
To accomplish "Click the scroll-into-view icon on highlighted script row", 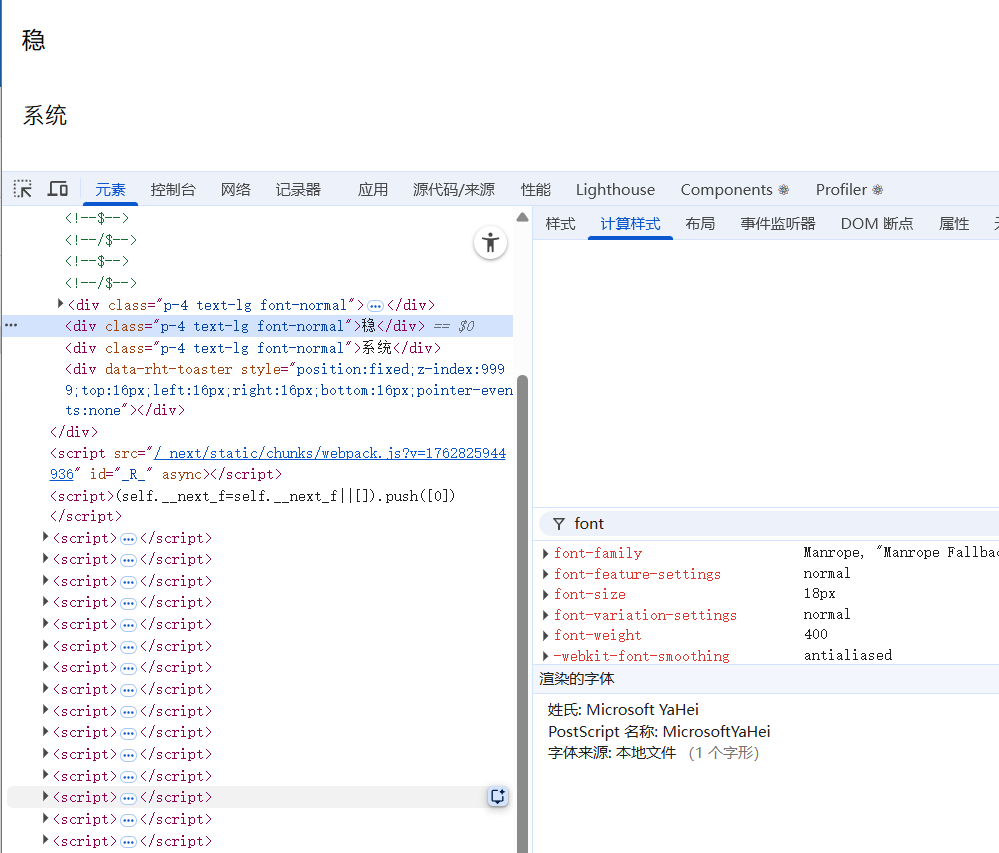I will point(498,796).
